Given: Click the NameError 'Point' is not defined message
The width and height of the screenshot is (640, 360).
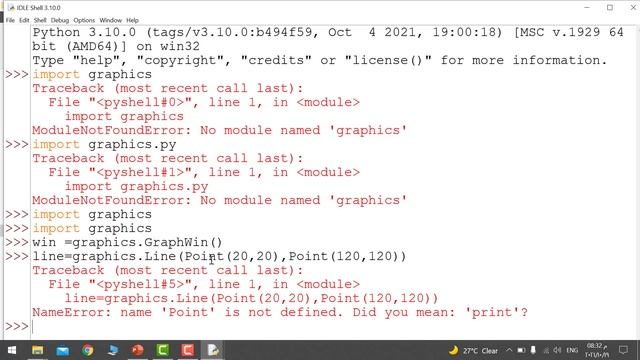Looking at the screenshot, I should click(280, 313).
